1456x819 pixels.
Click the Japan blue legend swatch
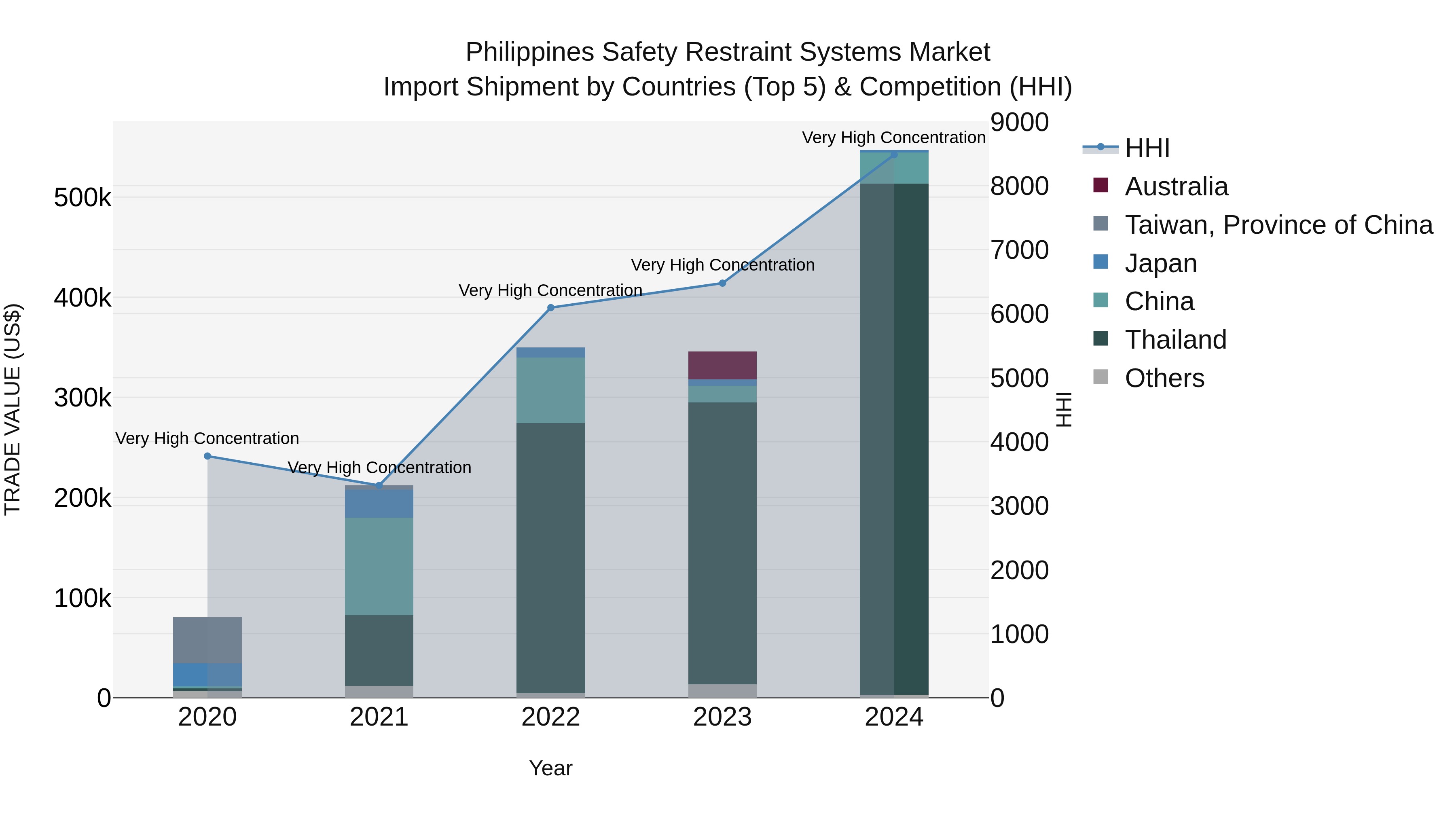1100,262
